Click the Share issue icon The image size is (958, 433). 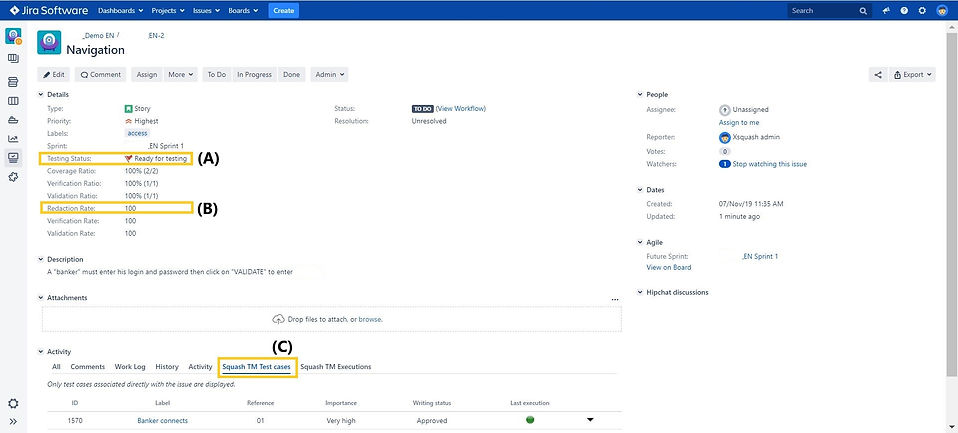pos(878,75)
